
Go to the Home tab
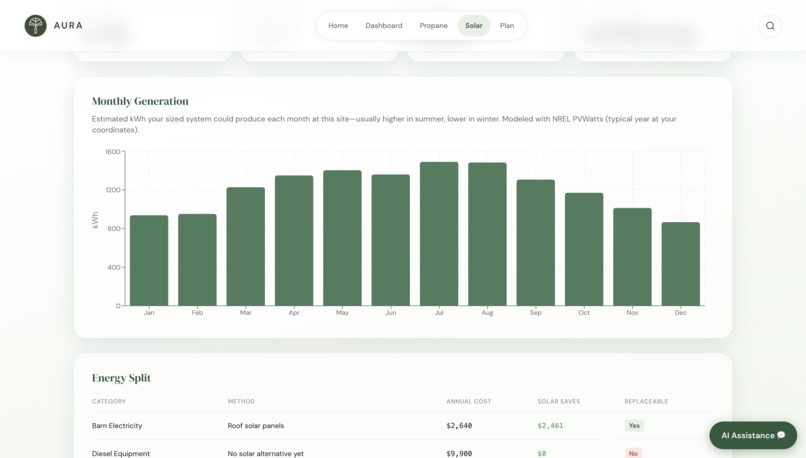point(338,26)
